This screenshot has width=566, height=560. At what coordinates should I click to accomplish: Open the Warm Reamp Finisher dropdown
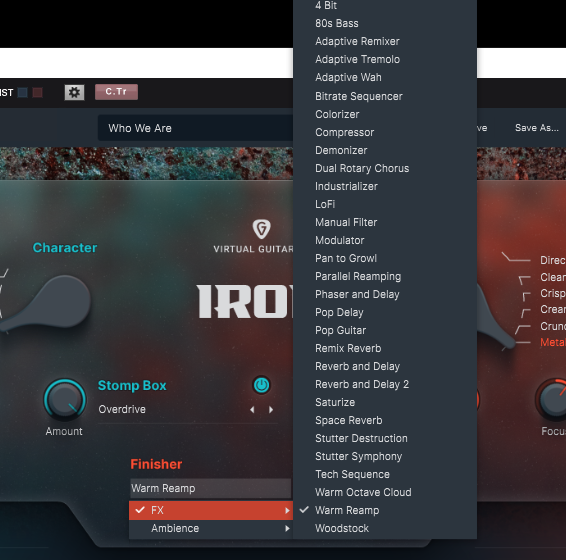[x=210, y=489]
